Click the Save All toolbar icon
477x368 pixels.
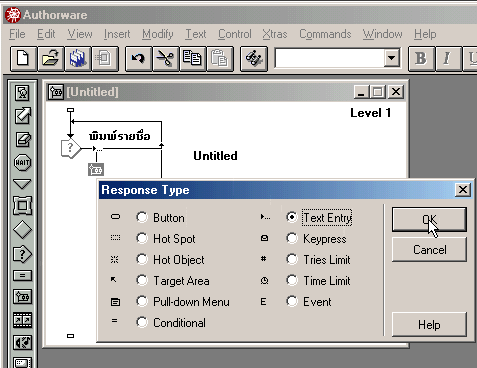(78, 59)
